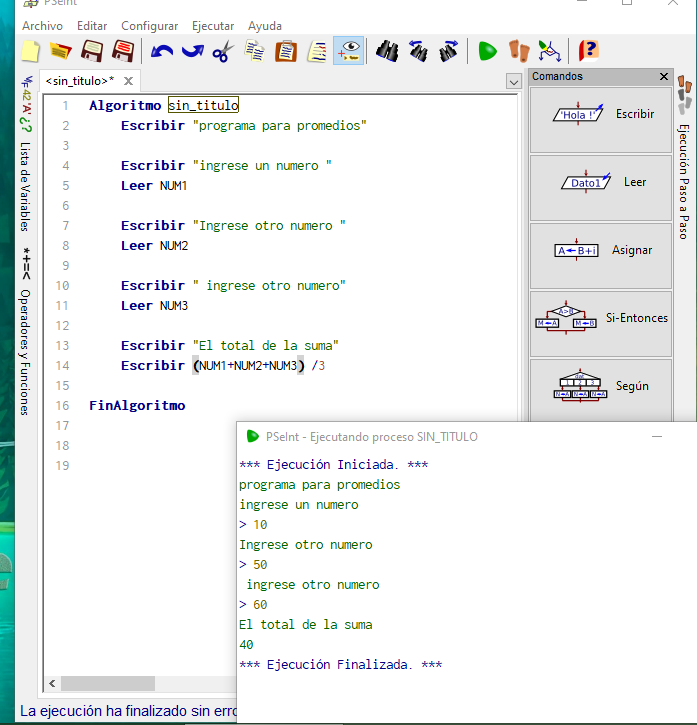Open Find with the binoculars icon
This screenshot has height=725, width=697.
pyautogui.click(x=387, y=51)
